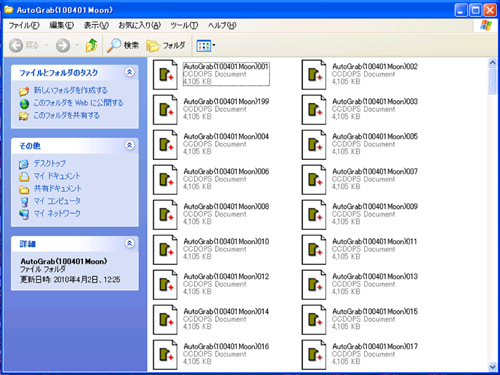Viewport: 500px width, 375px height.
Task: Open the Search (検索) magnifier tool
Action: 122,45
